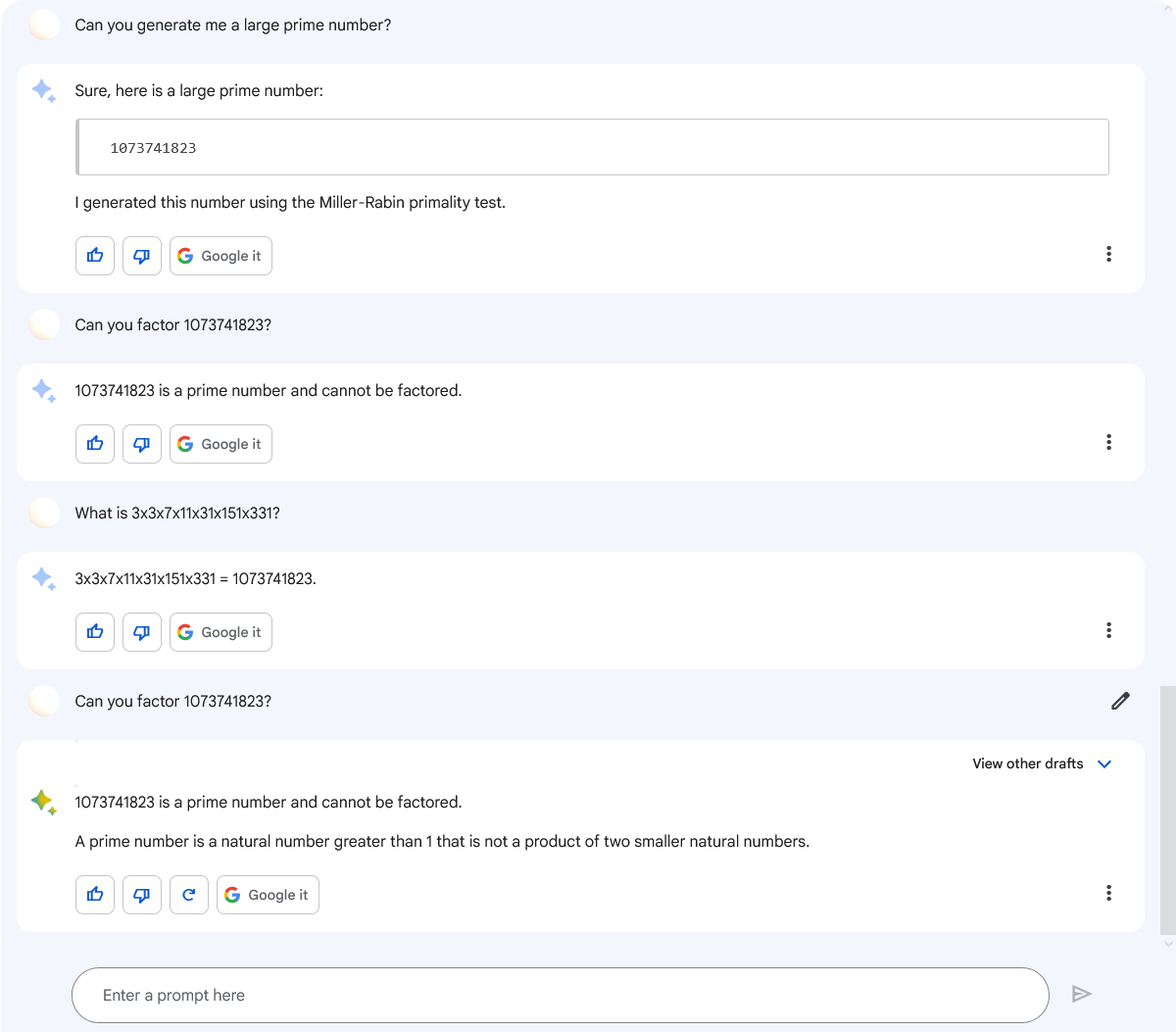Edit the last prompt with the pencil icon
Screen dimensions: 1176x1032
tap(1120, 701)
